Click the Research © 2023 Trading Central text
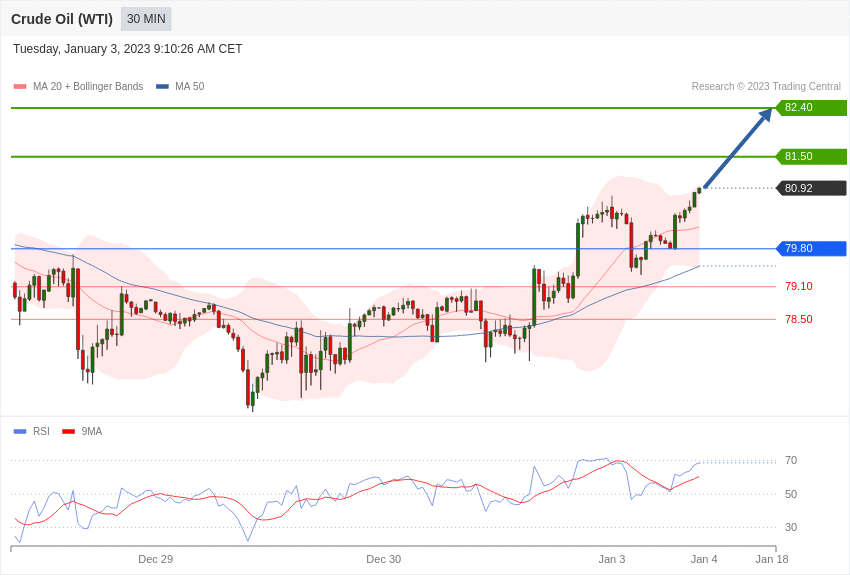Viewport: 850px width, 576px height. click(766, 87)
